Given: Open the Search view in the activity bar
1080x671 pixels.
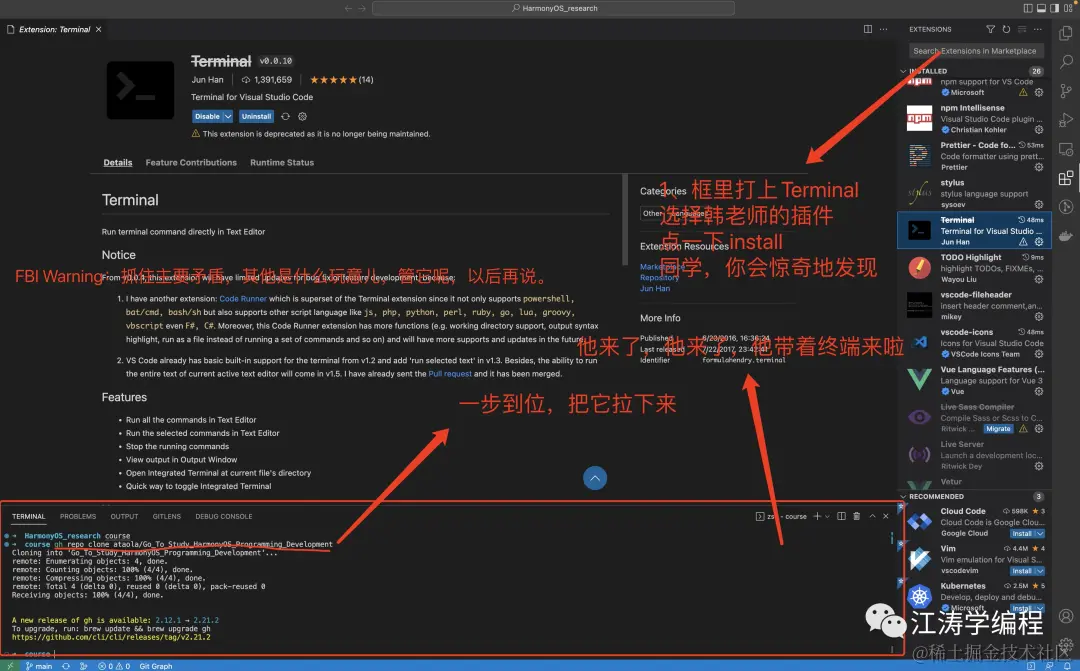Looking at the screenshot, I should click(1066, 62).
